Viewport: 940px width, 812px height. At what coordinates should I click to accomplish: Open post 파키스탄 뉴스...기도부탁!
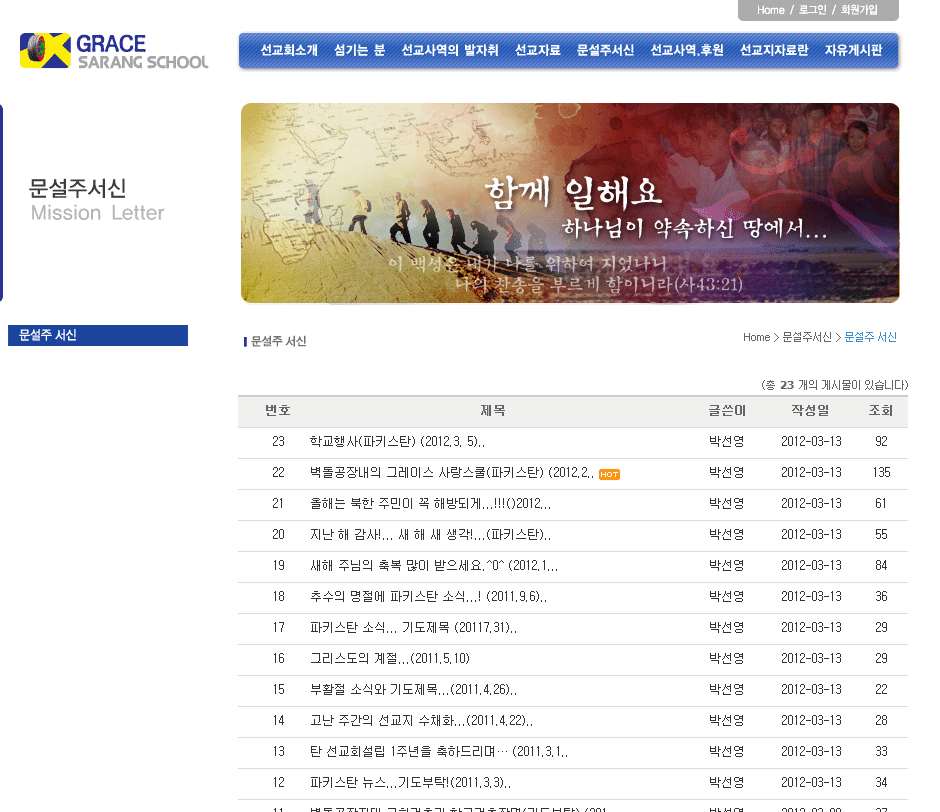410,783
